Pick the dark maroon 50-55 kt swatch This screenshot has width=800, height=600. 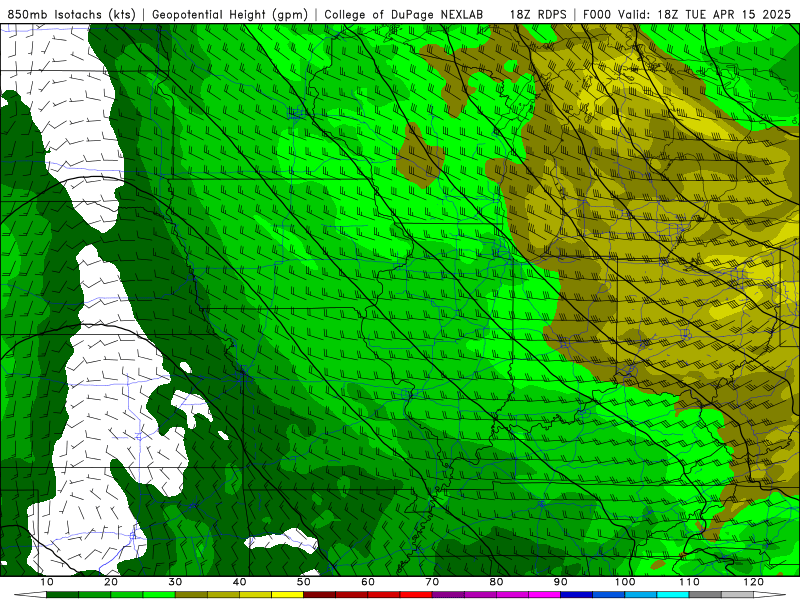(x=319, y=595)
